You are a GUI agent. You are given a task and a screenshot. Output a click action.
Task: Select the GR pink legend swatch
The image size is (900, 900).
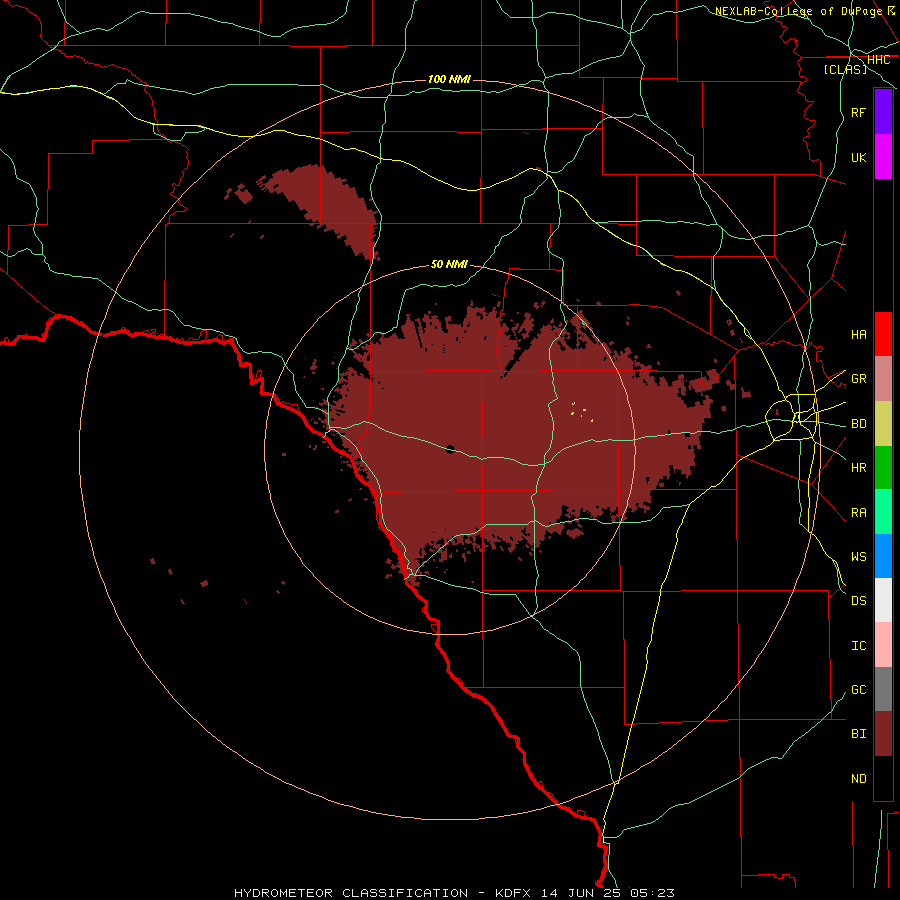click(883, 379)
